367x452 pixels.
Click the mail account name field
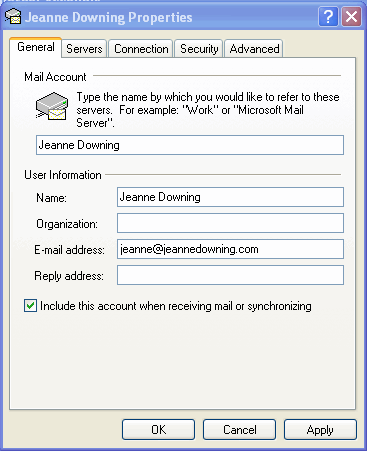tap(190, 145)
